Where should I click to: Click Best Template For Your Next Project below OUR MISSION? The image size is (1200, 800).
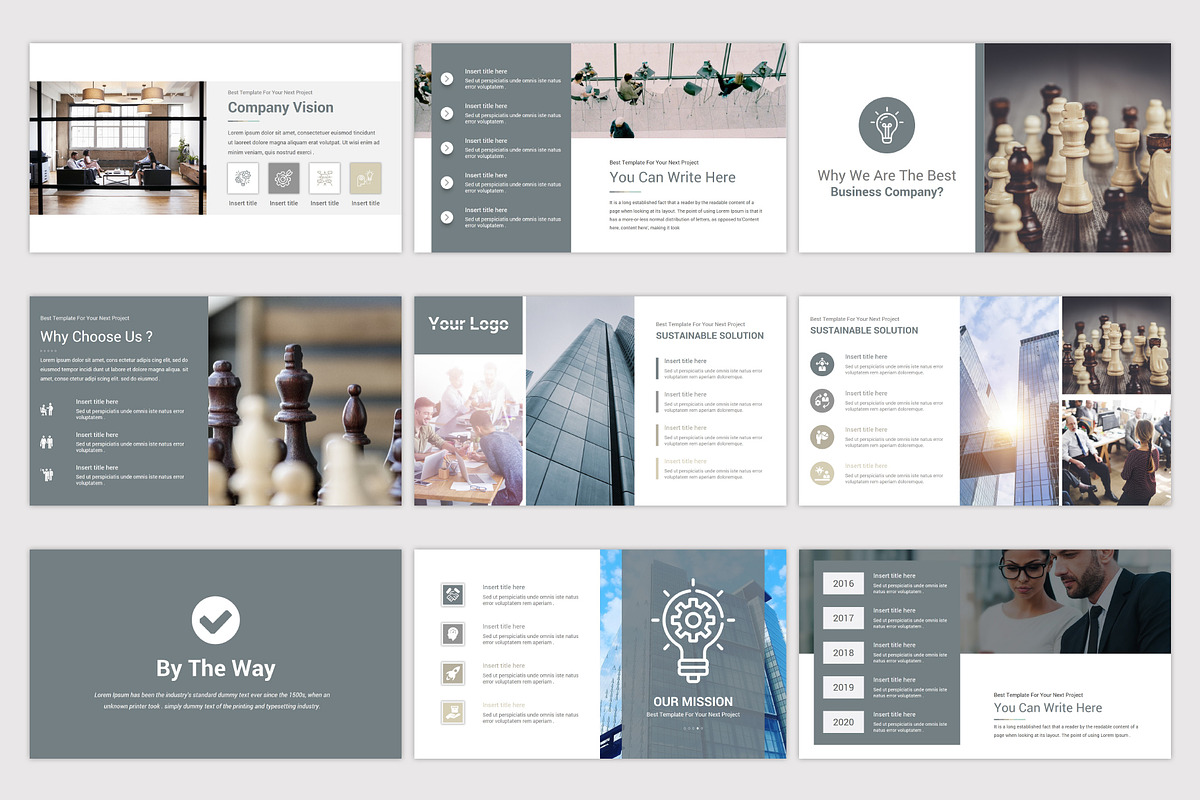[693, 715]
